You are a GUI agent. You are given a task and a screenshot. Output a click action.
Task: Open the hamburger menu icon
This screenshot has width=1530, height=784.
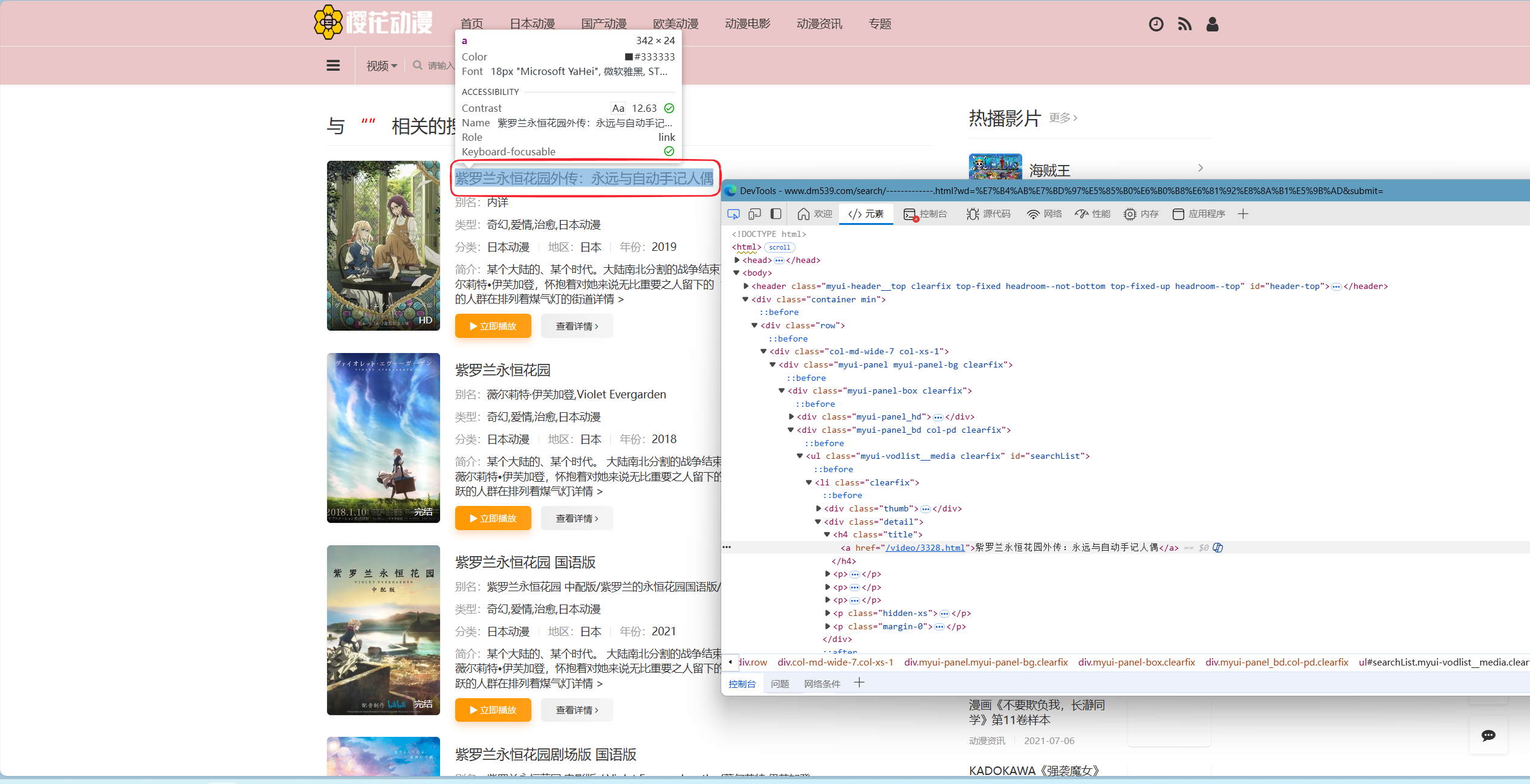point(333,65)
